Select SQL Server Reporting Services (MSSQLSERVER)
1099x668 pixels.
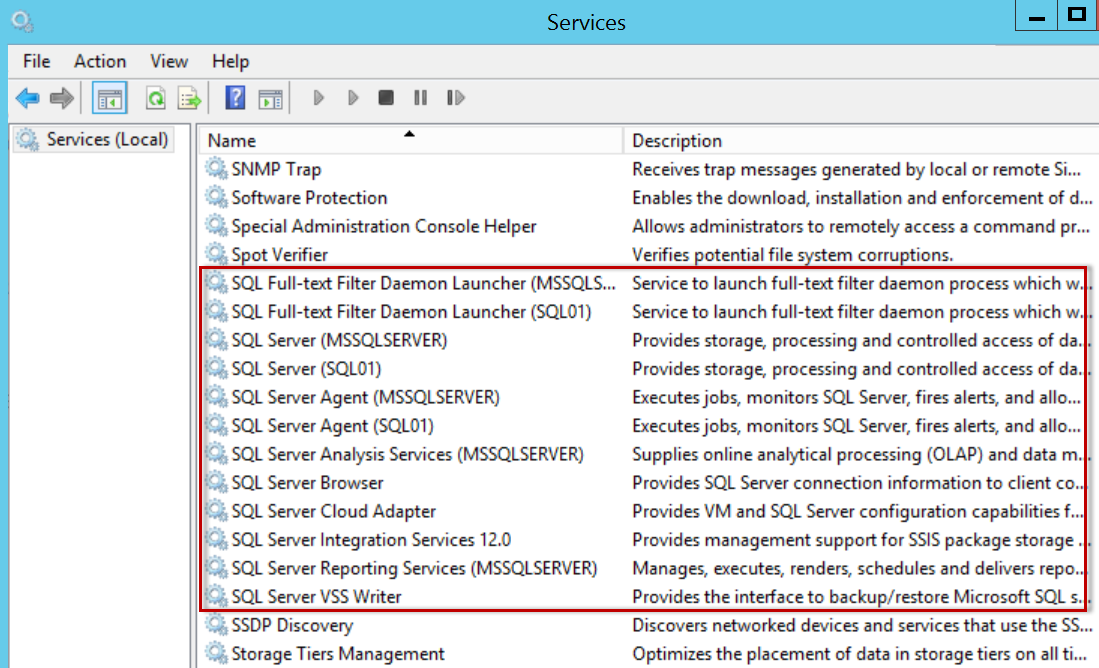coord(414,568)
